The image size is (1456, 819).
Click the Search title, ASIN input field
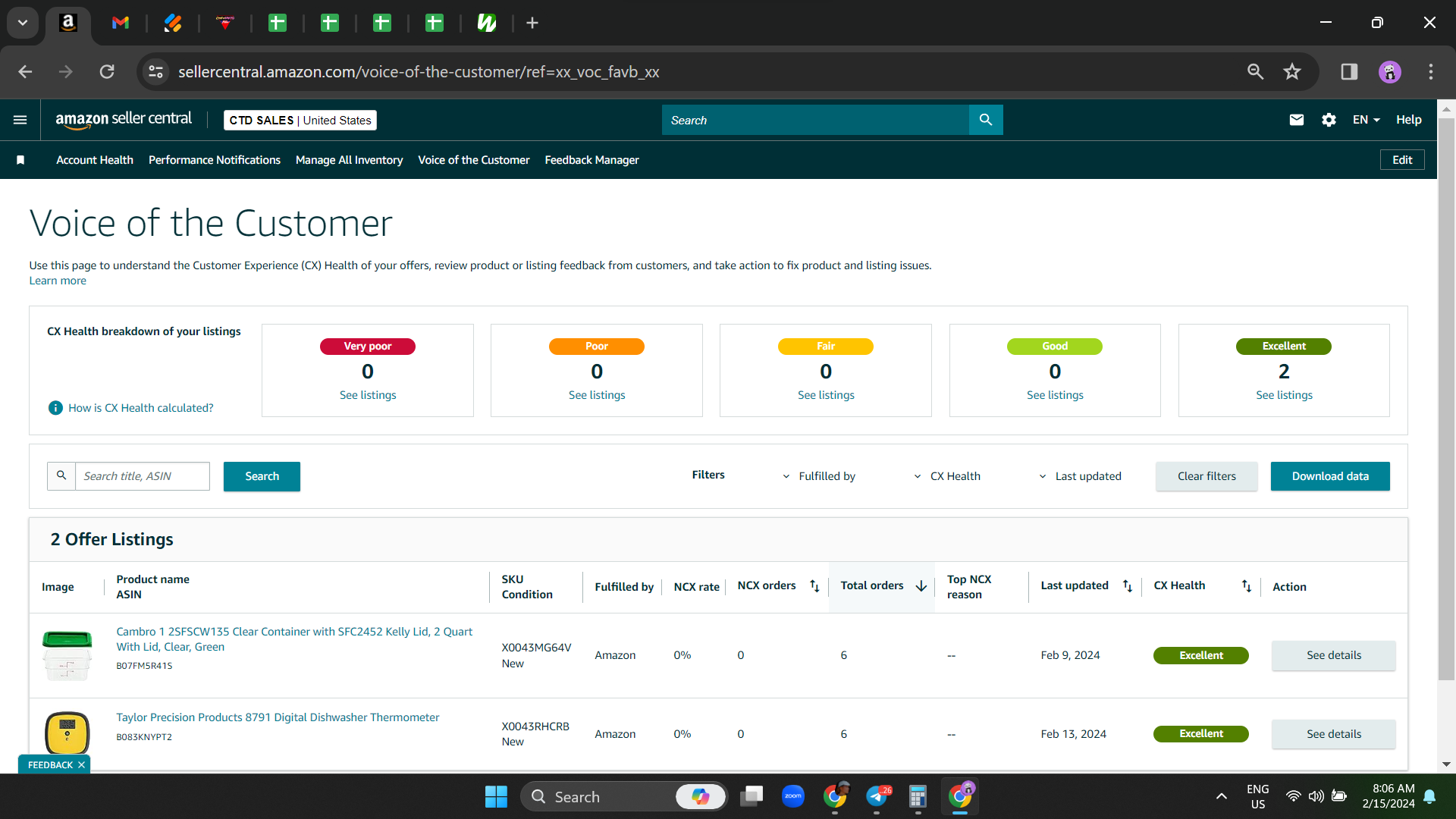(x=143, y=476)
